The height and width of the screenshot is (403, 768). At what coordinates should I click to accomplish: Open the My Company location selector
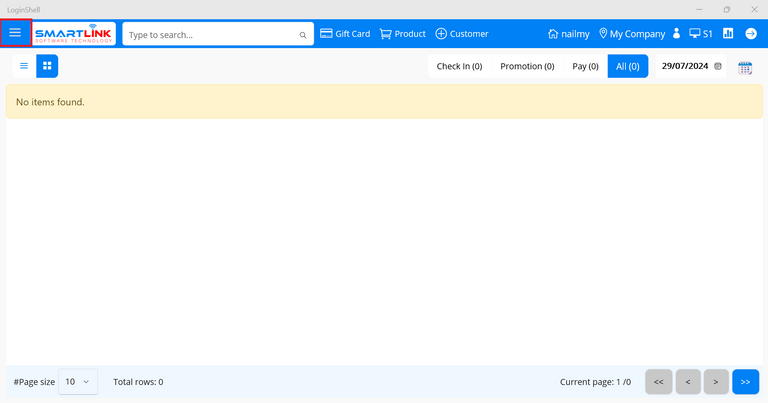tap(631, 34)
